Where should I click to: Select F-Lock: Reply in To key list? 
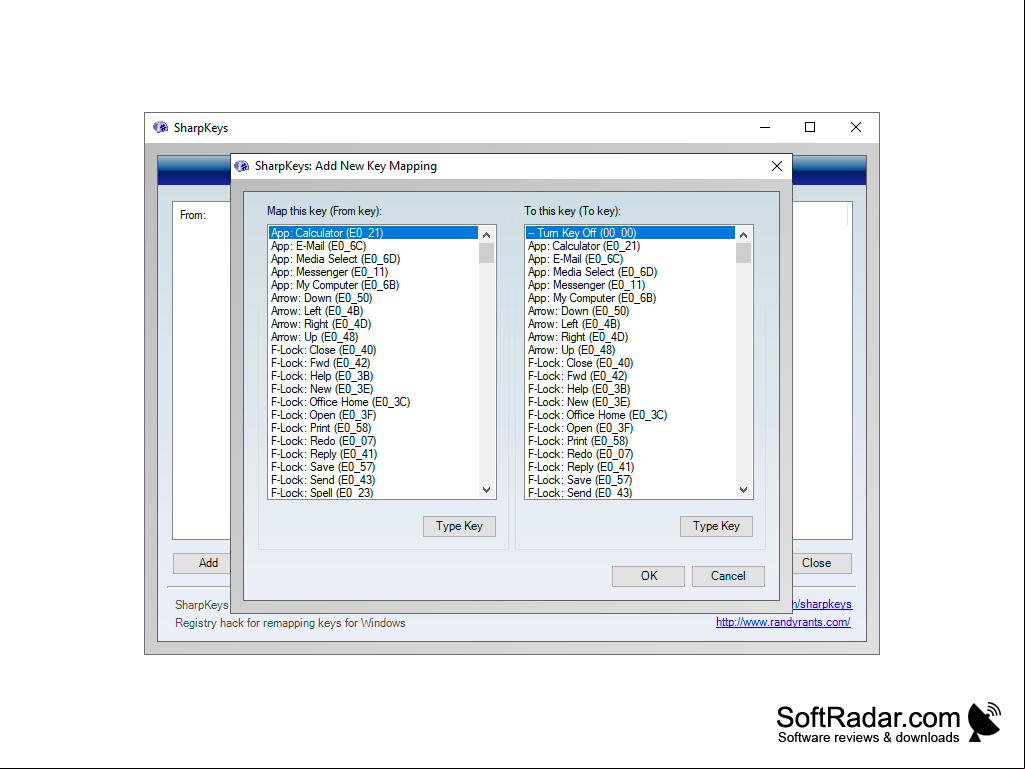click(630, 468)
